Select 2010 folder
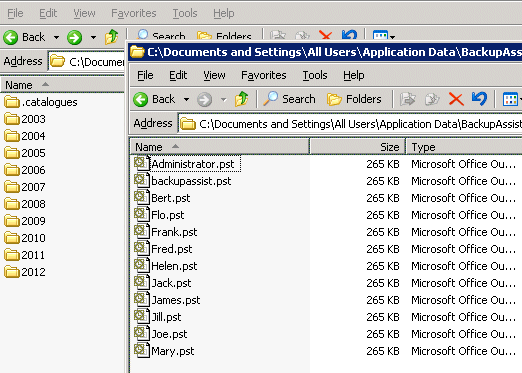 click(25, 238)
